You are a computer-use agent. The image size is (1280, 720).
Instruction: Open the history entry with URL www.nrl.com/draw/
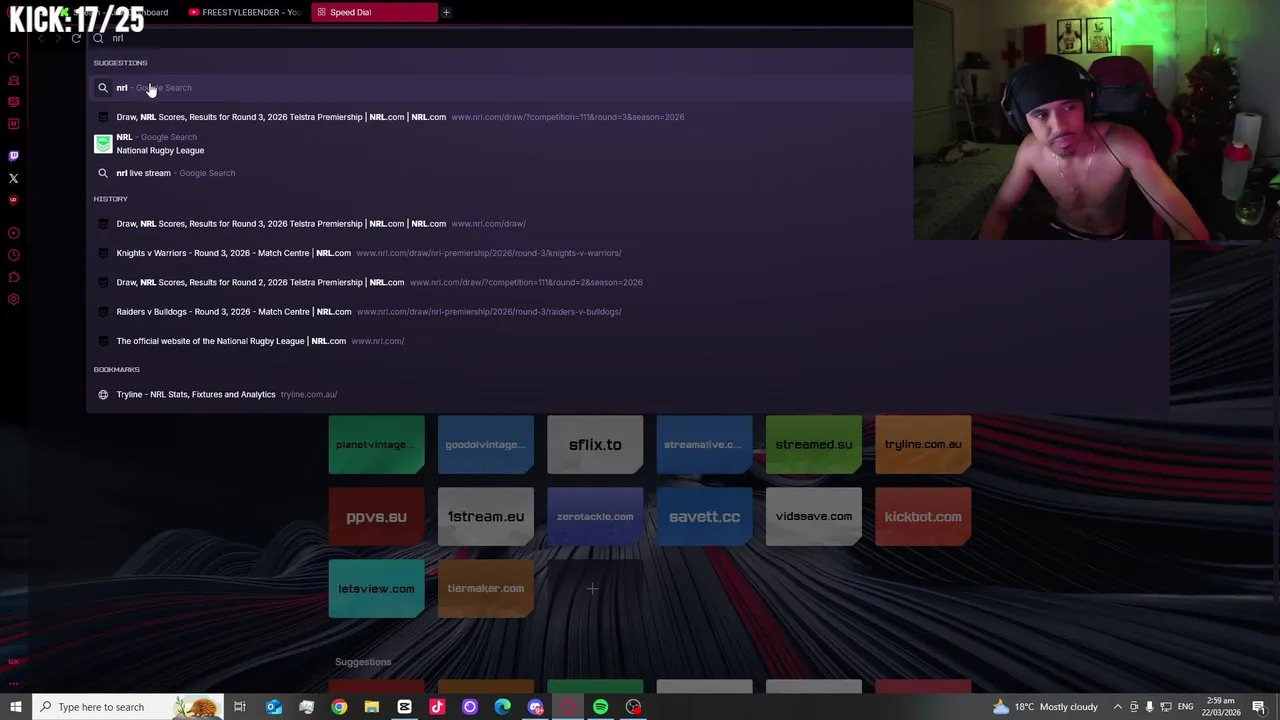click(500, 224)
